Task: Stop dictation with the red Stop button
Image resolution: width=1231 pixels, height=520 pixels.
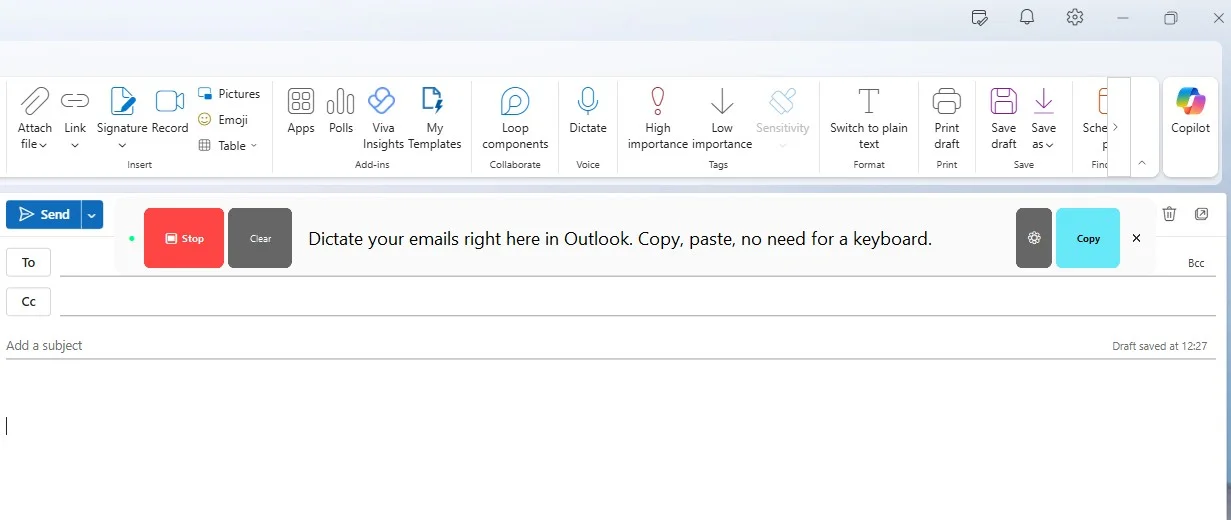Action: pyautogui.click(x=184, y=238)
